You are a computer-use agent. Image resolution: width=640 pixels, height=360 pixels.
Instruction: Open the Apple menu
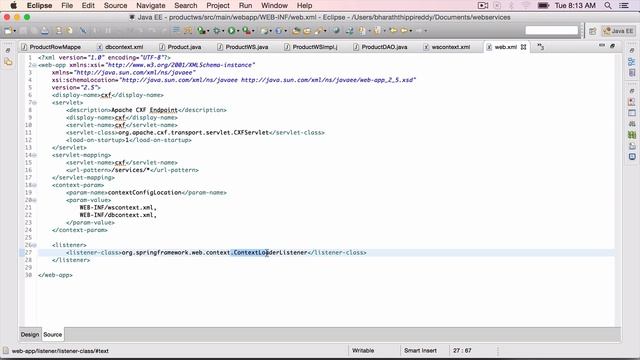click(13, 6)
